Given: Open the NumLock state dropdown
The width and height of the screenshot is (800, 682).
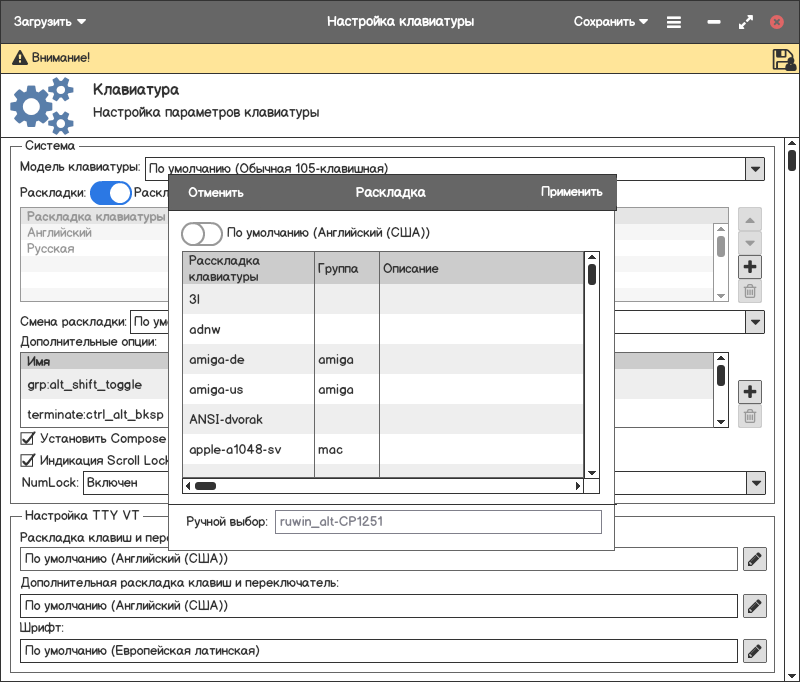Looking at the screenshot, I should coord(755,483).
